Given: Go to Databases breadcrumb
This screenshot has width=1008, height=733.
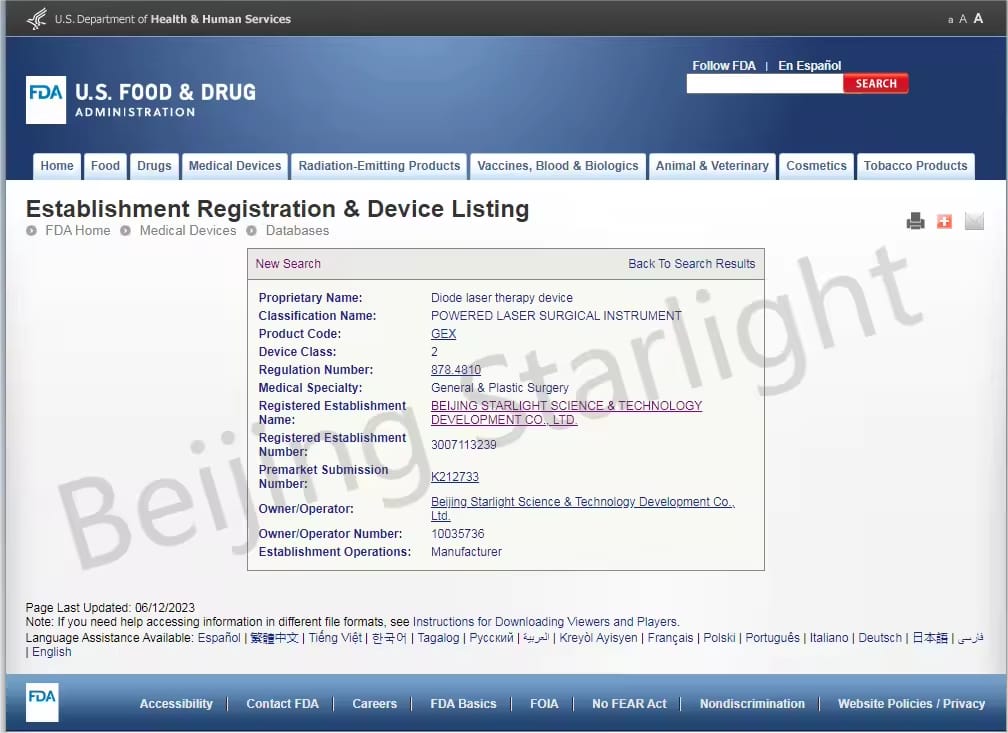Looking at the screenshot, I should click(297, 230).
